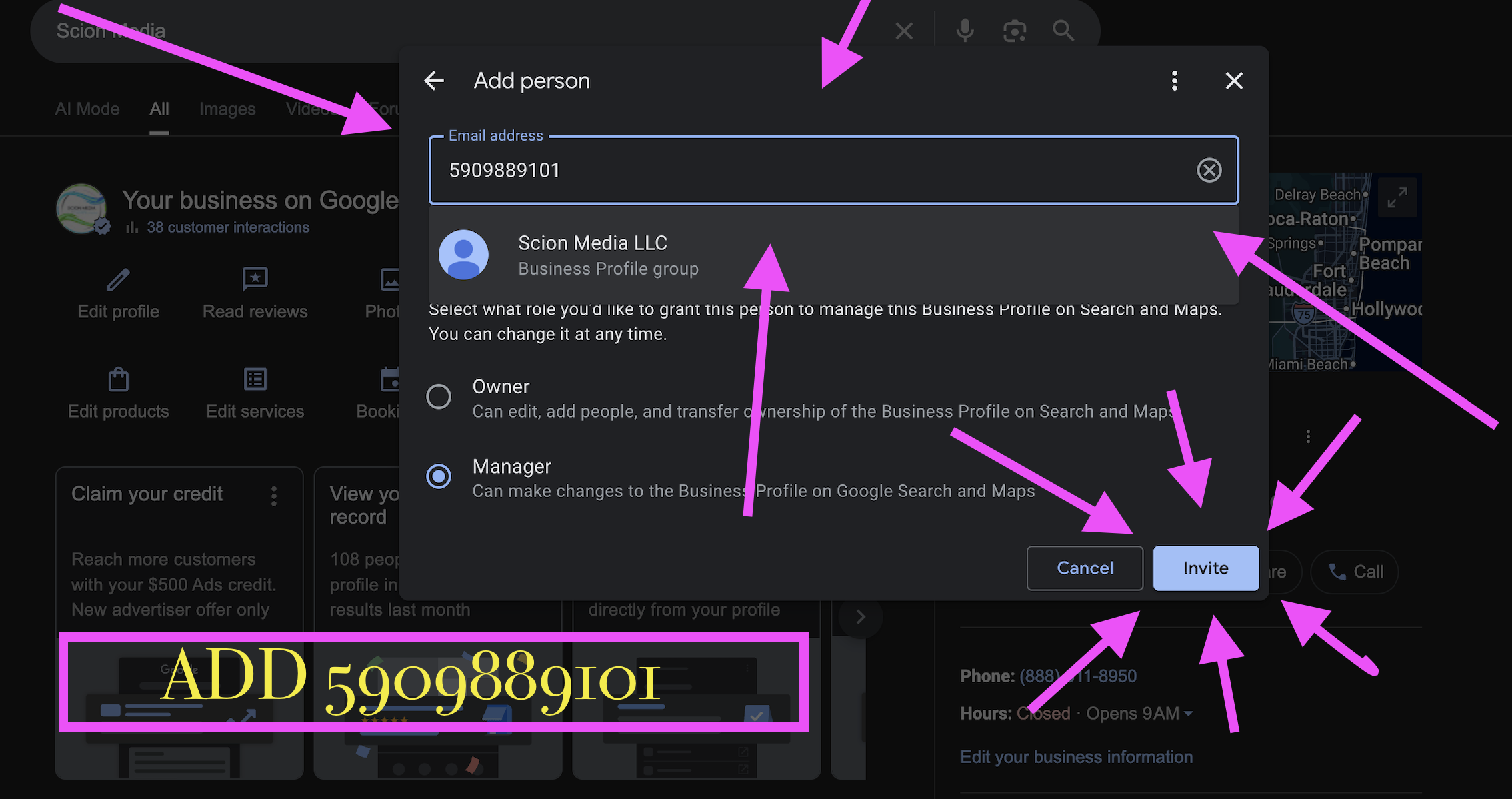Screen dimensions: 1512x799
Task: Click the Your business on Google heading
Action: pyautogui.click(x=260, y=200)
